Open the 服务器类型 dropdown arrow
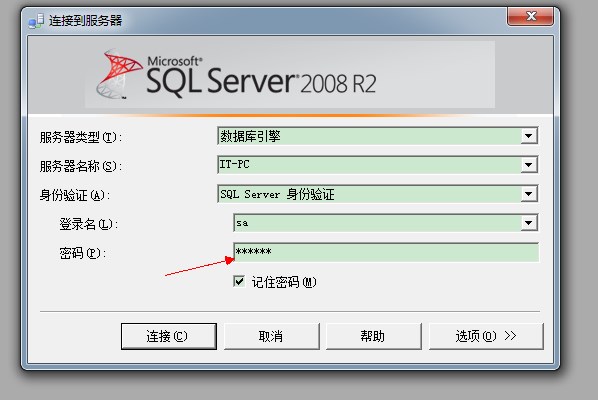 (x=529, y=136)
